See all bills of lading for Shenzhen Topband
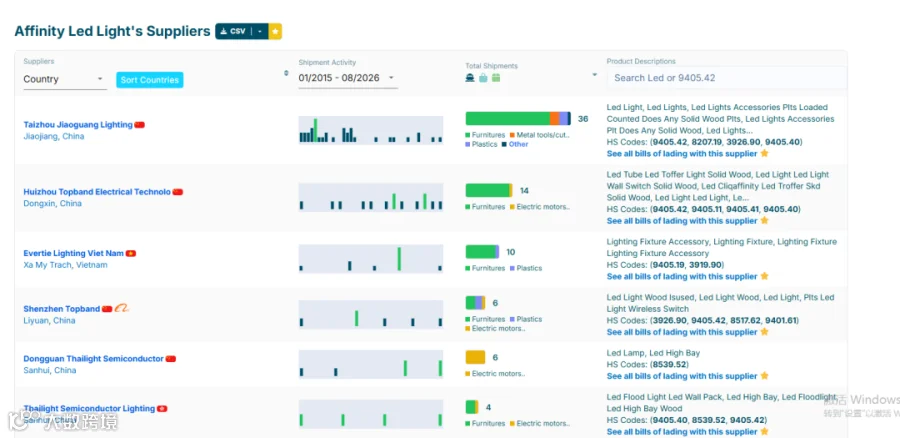This screenshot has width=900, height=438. (682, 332)
